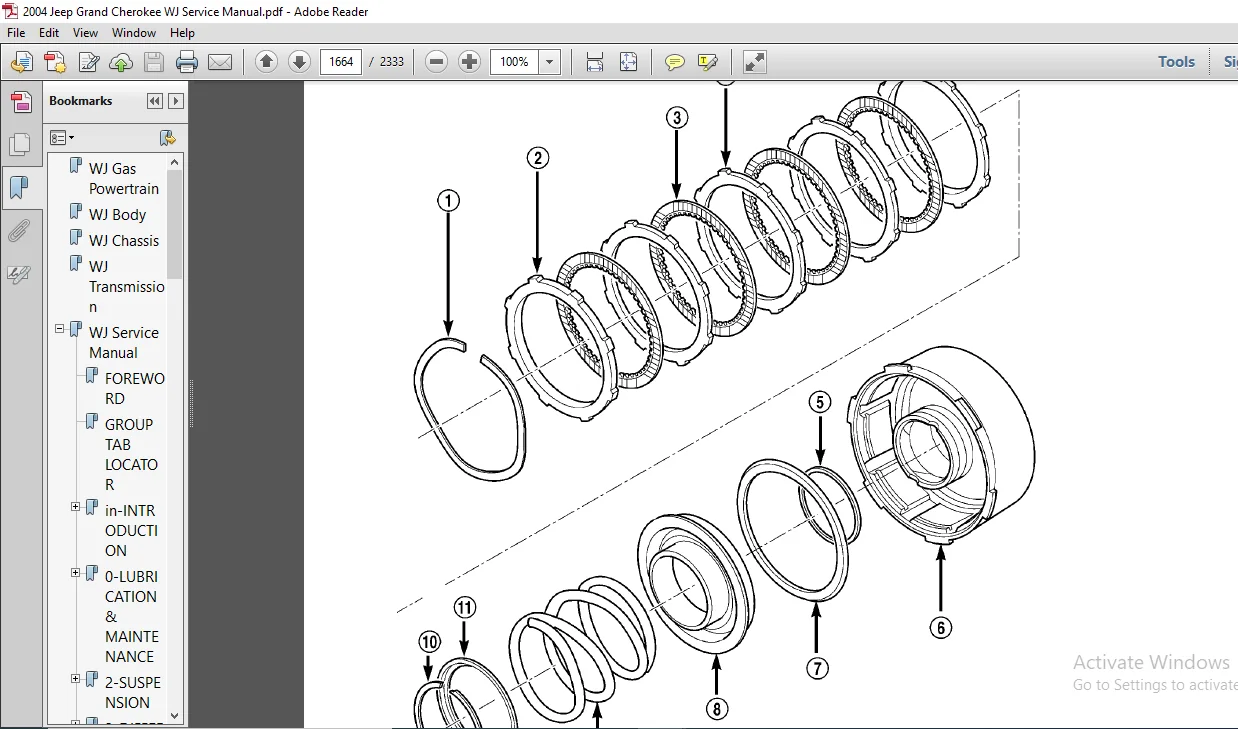Viewport: 1238px width, 729px height.
Task: Click the fit one full page icon
Action: click(628, 62)
